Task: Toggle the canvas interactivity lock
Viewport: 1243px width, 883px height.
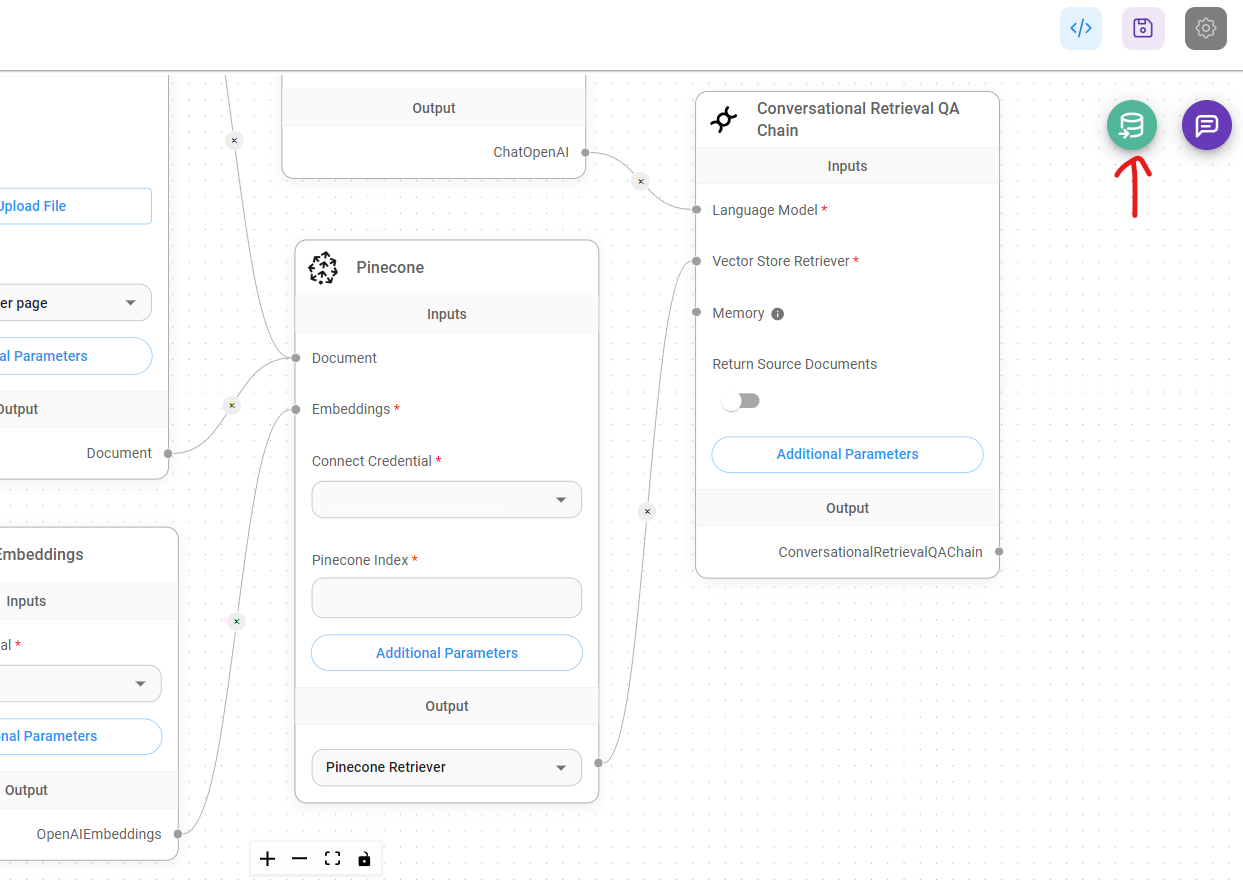Action: [x=364, y=859]
